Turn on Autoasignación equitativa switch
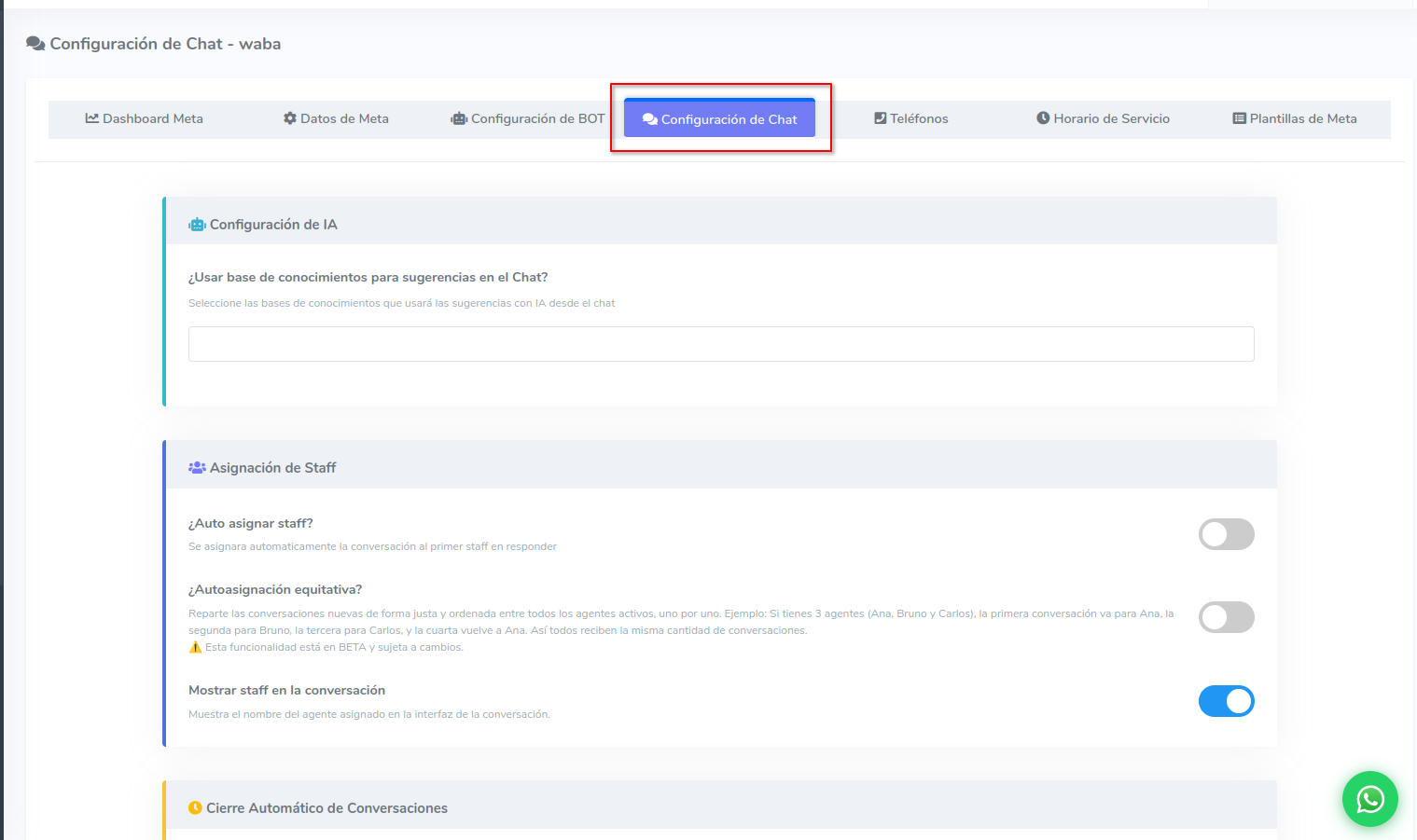The image size is (1417, 840). pyautogui.click(x=1226, y=617)
